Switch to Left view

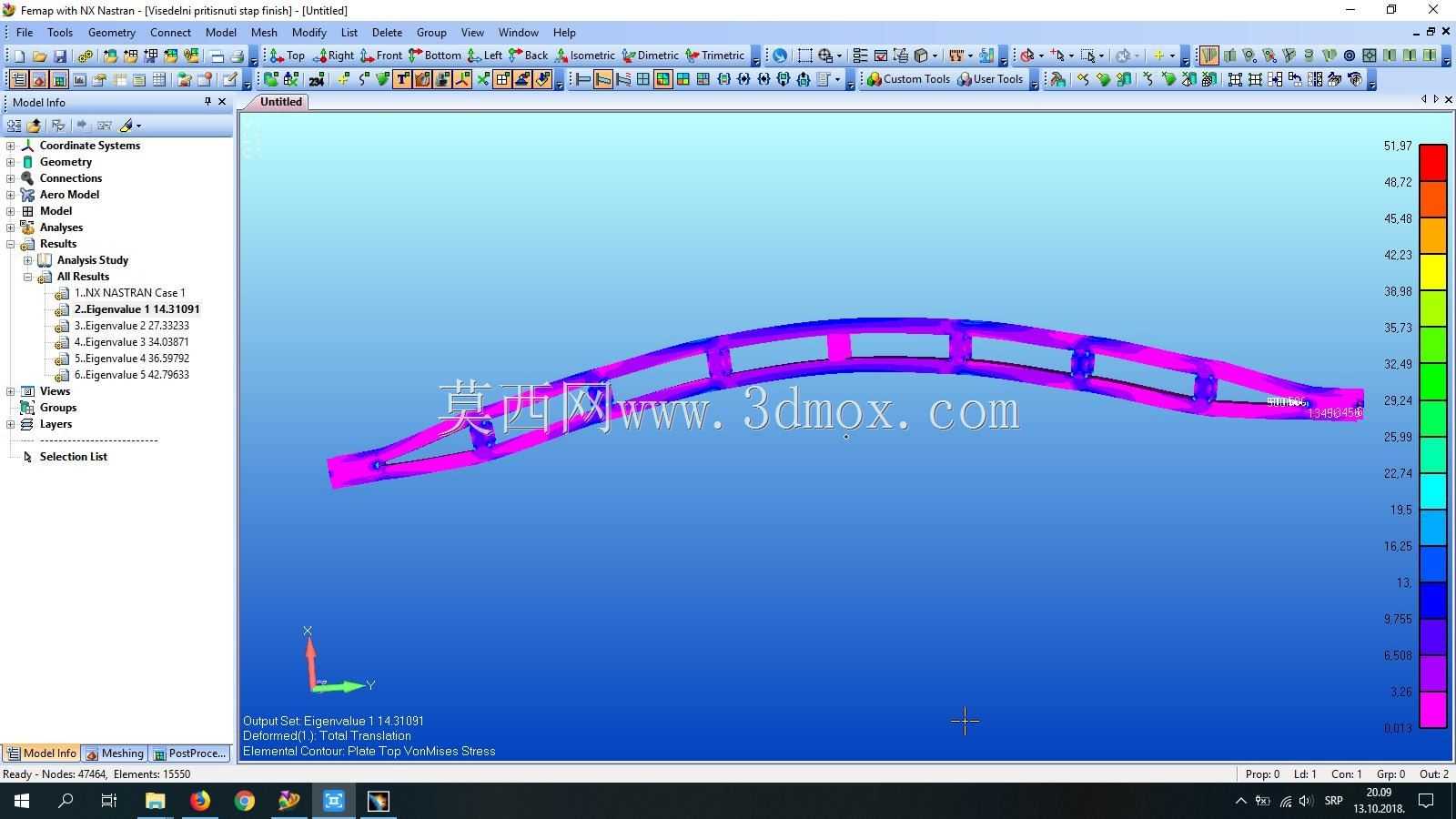[485, 56]
